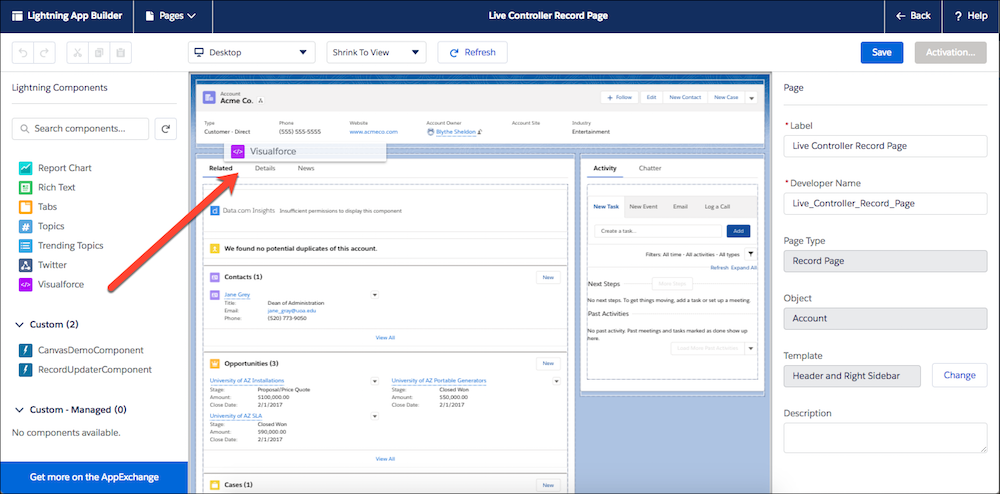Switch to the News tab
The width and height of the screenshot is (1000, 494).
click(x=306, y=168)
